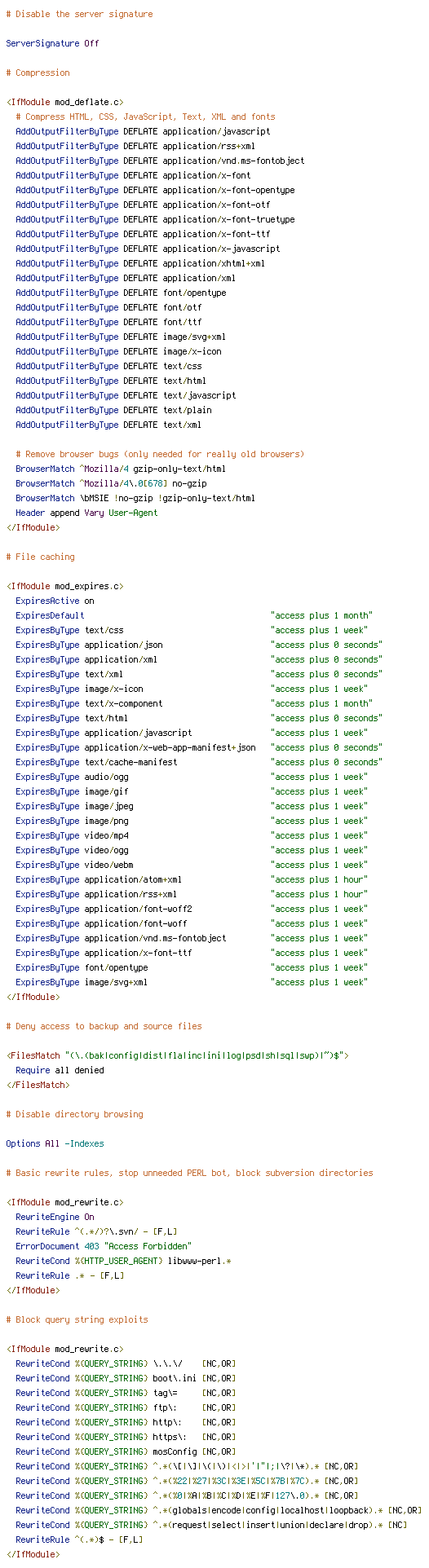Click the RewriteCond with request|select|insert pattern
This screenshot has width=429, height=1568.
tap(214, 1525)
